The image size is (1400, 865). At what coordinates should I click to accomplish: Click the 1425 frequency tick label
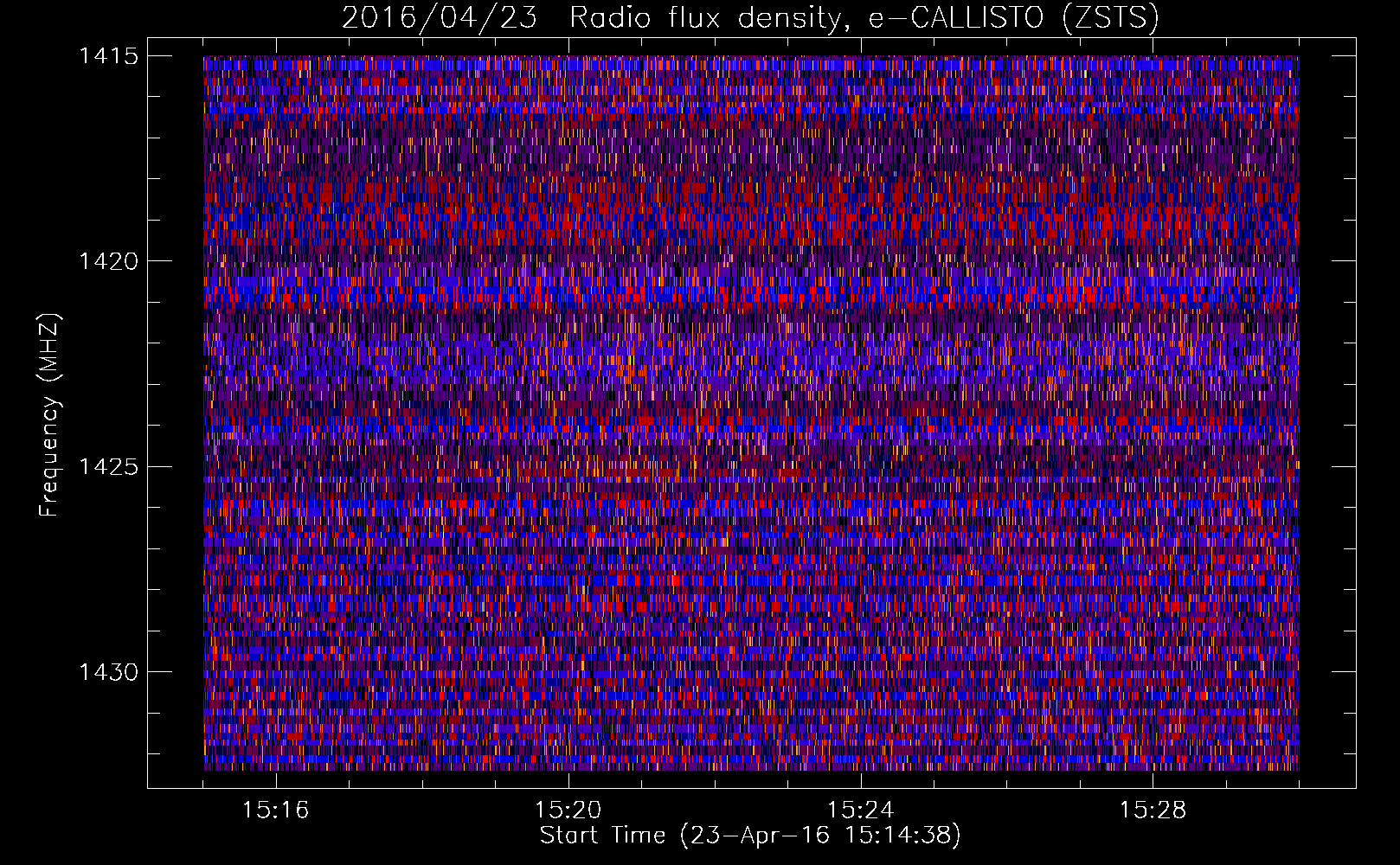click(109, 467)
